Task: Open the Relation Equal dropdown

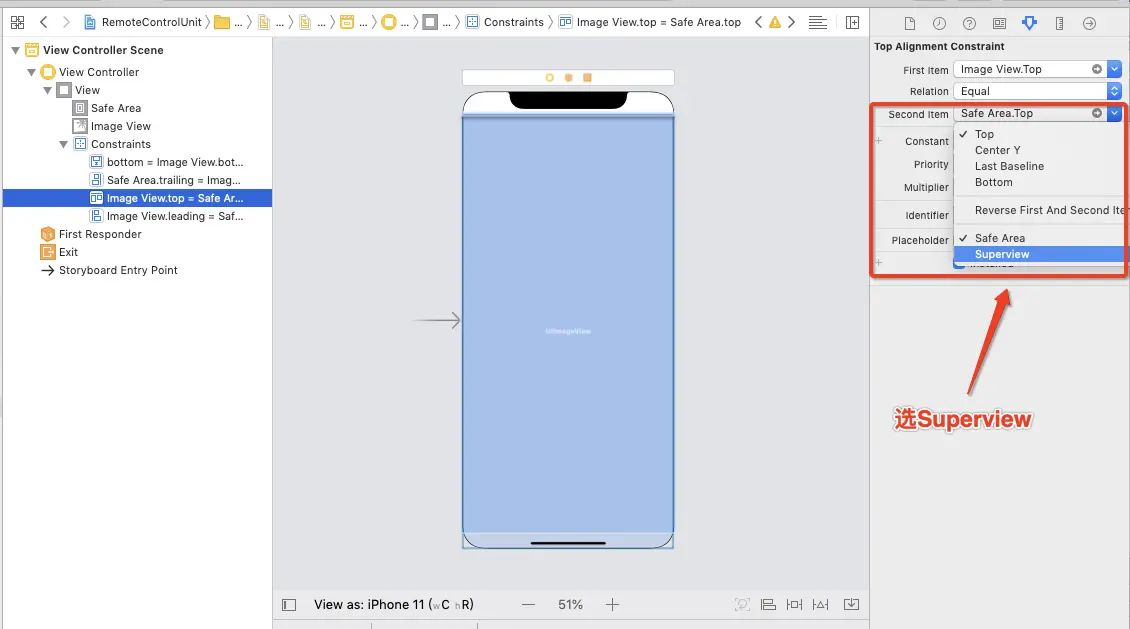Action: tap(1038, 91)
